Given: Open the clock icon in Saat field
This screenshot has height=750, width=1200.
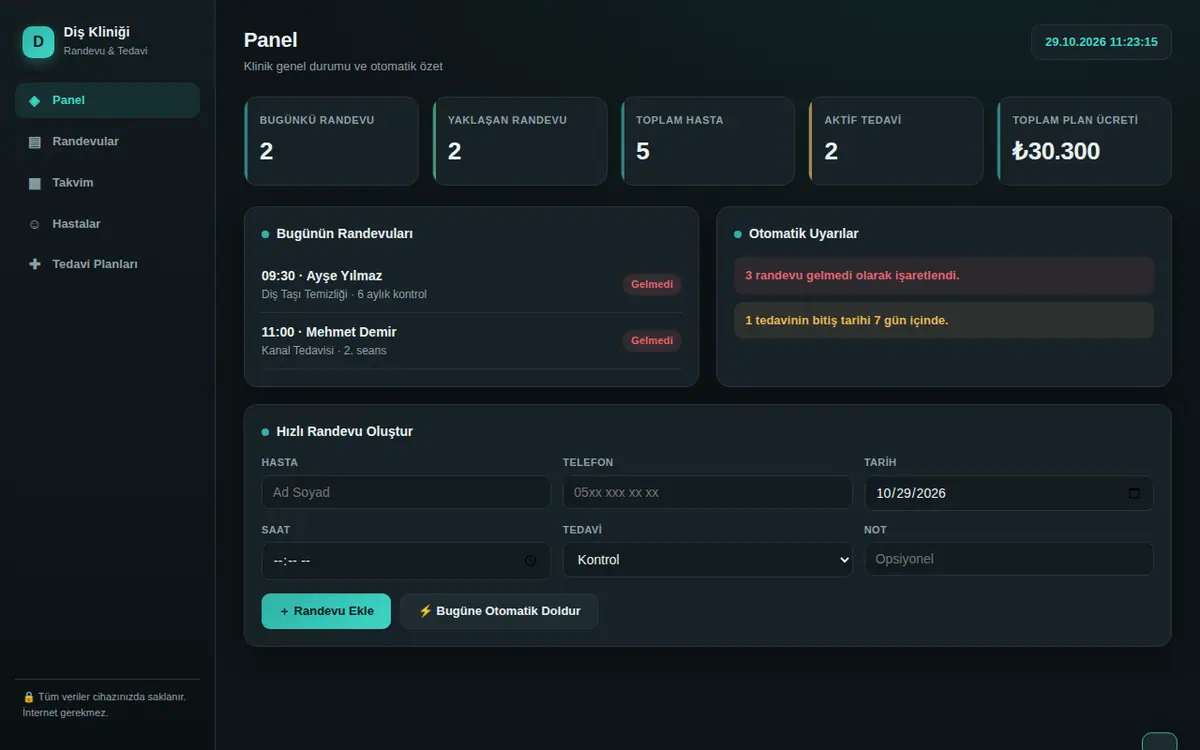Looking at the screenshot, I should click(x=531, y=560).
